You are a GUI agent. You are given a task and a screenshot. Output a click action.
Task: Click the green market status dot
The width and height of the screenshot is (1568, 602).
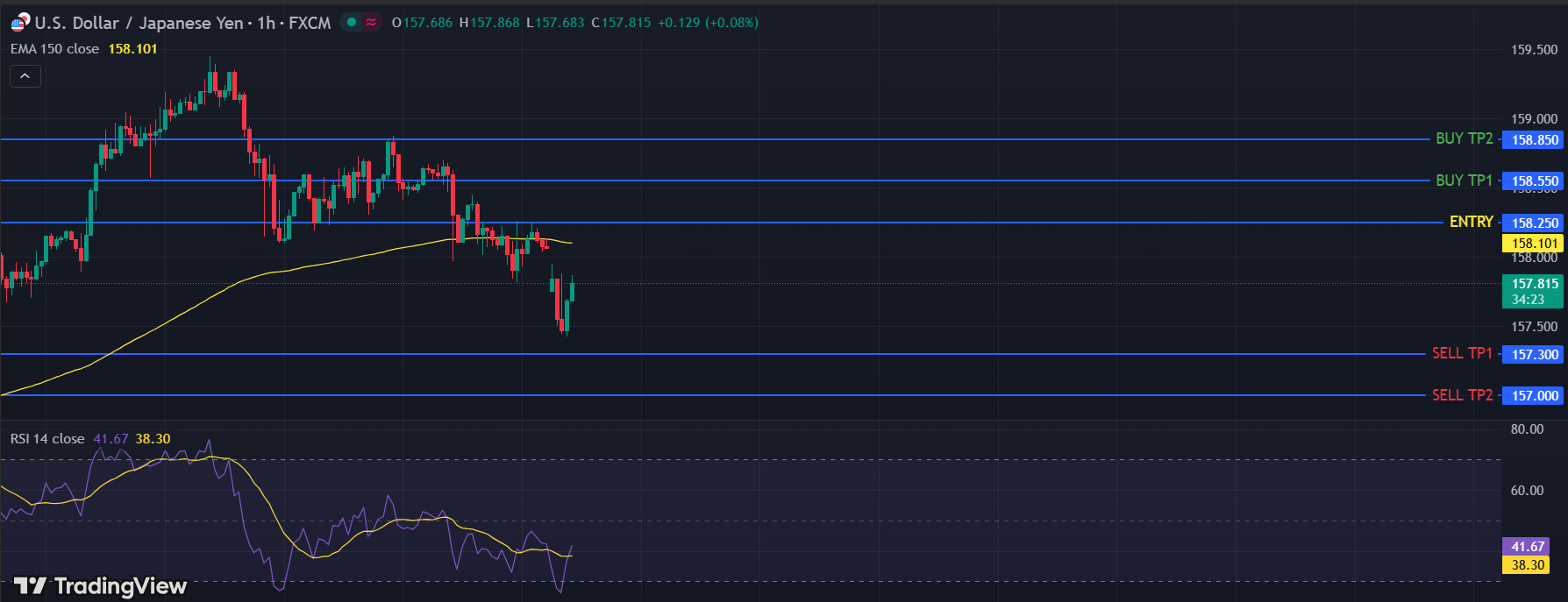[x=352, y=22]
